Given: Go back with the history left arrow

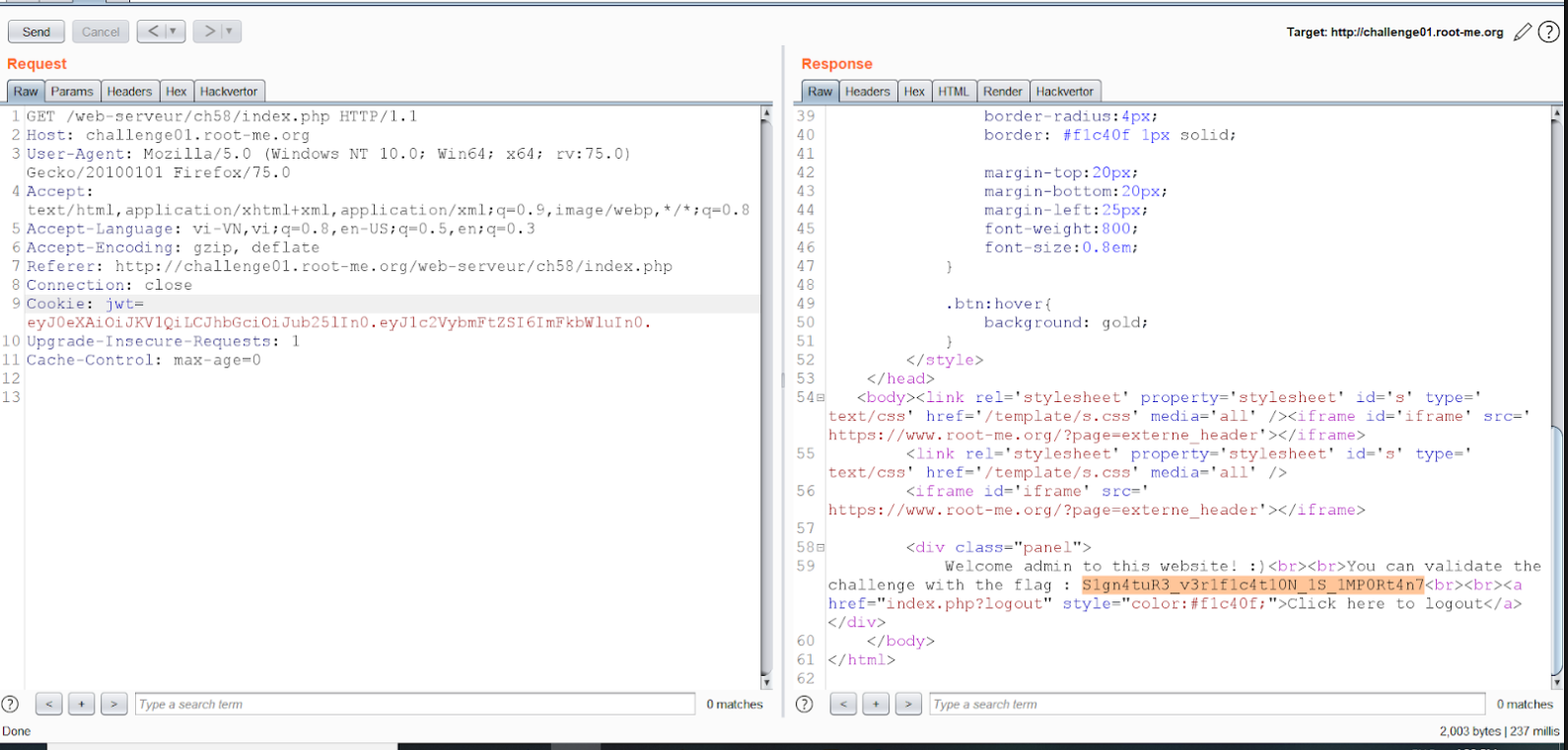Looking at the screenshot, I should [x=153, y=32].
